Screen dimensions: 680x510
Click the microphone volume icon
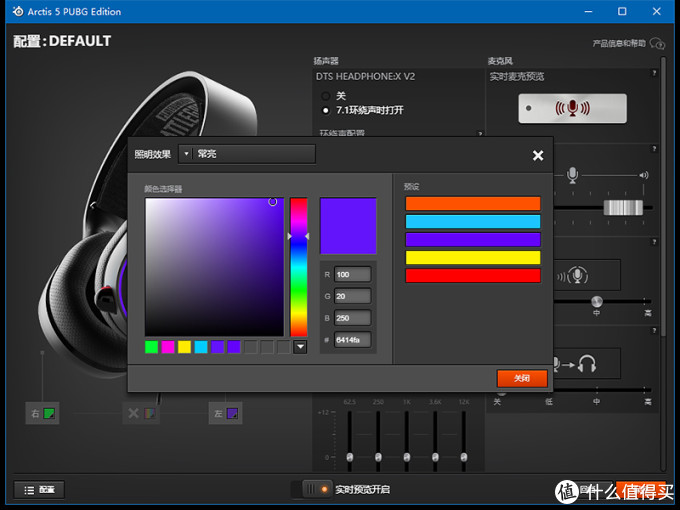pos(572,175)
